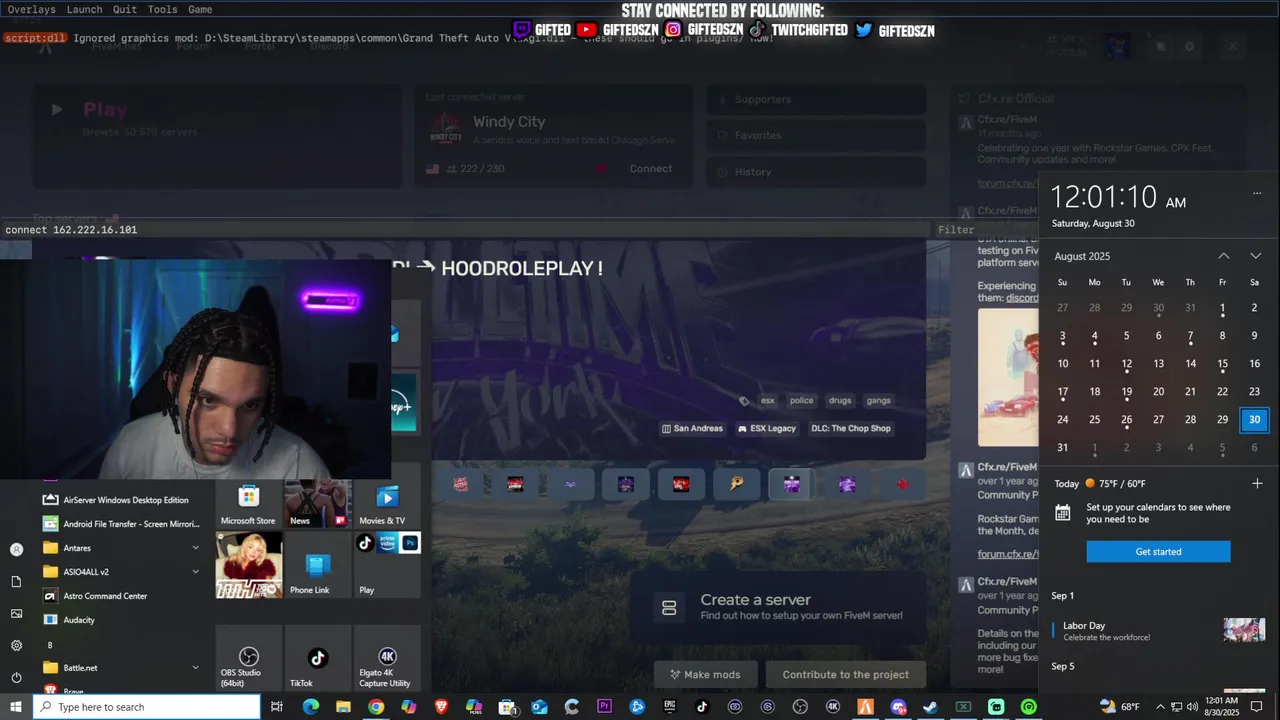Open Google Chrome from the taskbar
The image size is (1280, 720).
(x=376, y=707)
